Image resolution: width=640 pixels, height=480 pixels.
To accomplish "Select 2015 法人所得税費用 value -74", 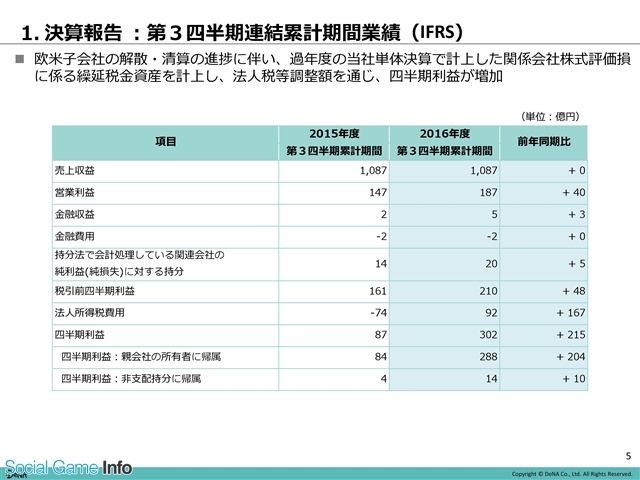I will coord(378,313).
